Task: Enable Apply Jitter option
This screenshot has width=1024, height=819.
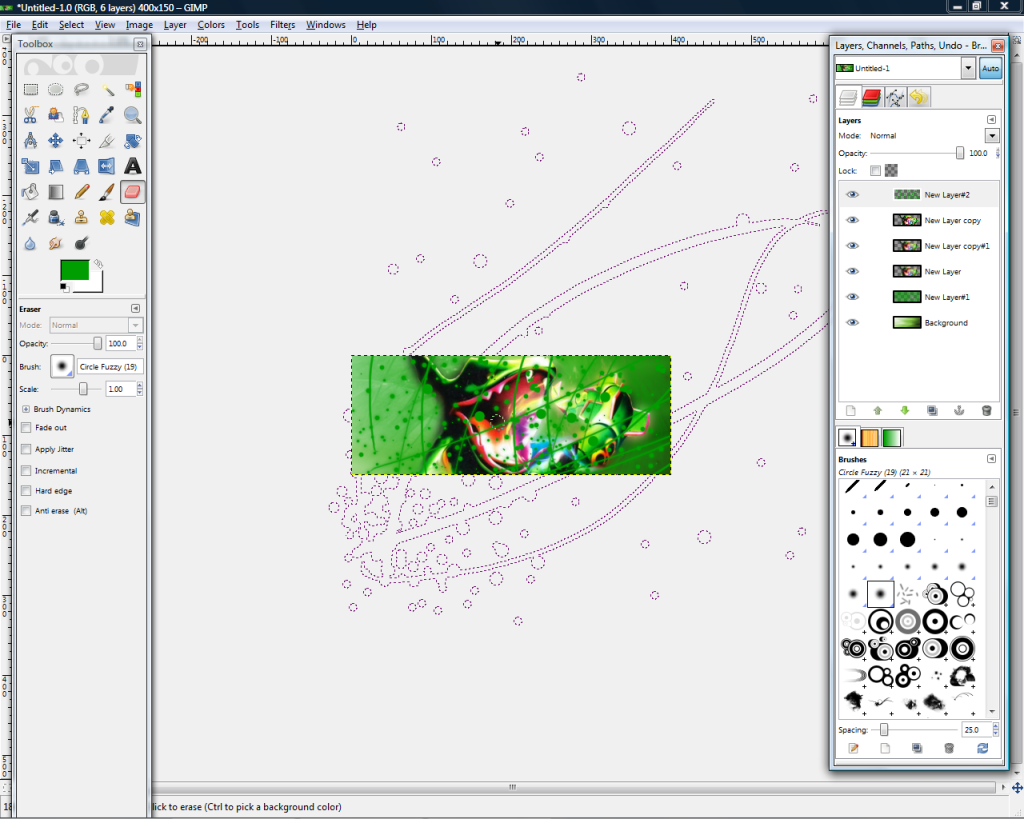Action: 26,449
